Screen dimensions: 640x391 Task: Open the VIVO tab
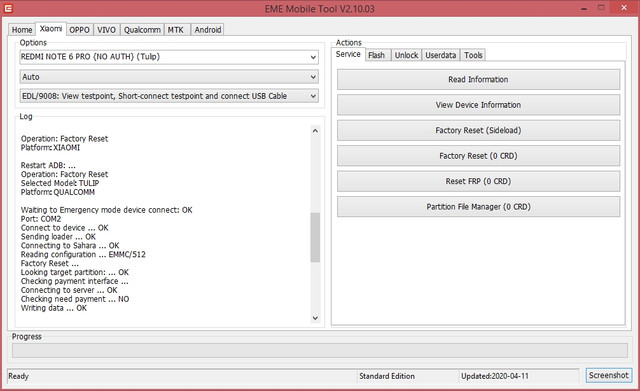(x=107, y=30)
